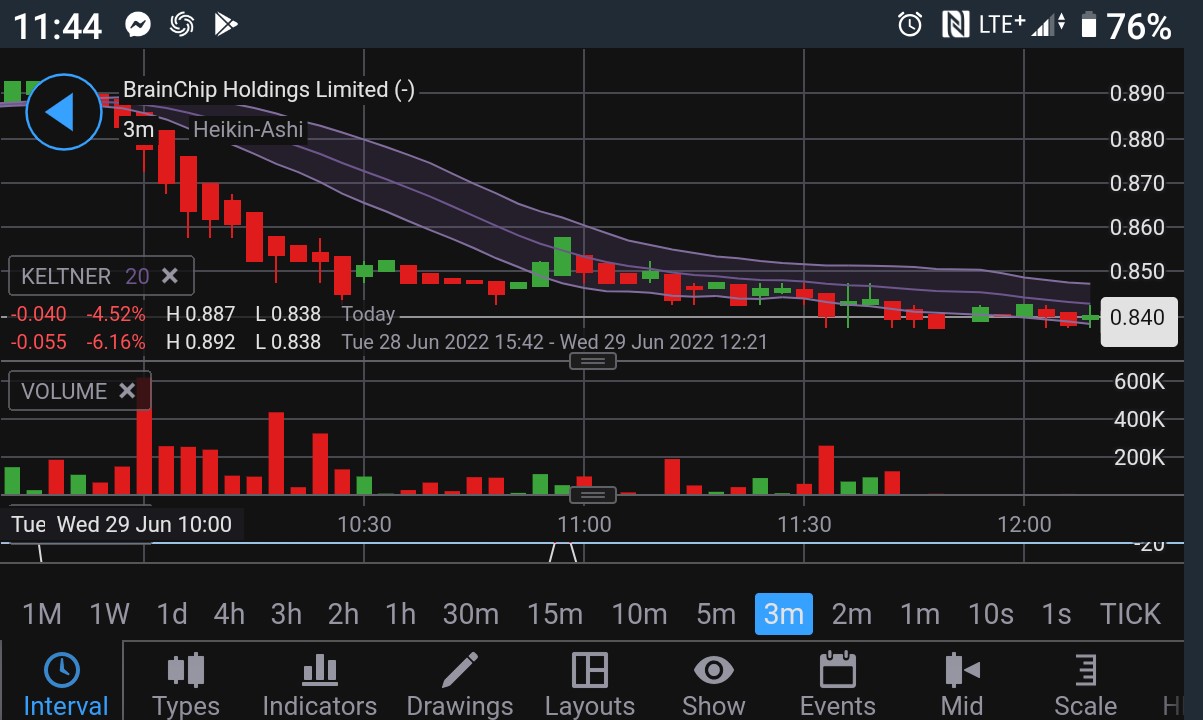The height and width of the screenshot is (720, 1203).
Task: Tap the blue back arrow button
Action: [x=63, y=112]
